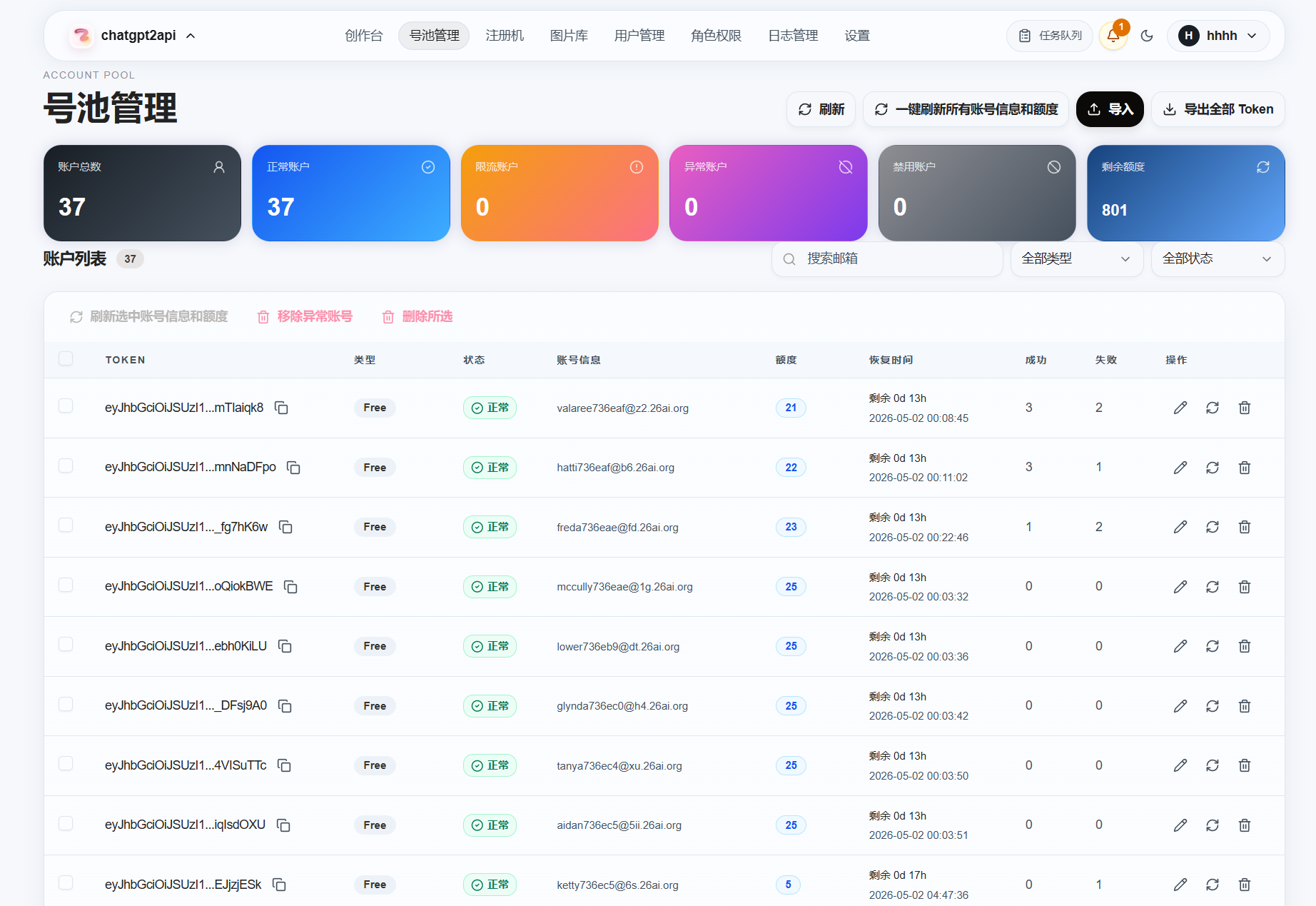Expand the hhhh user menu
Screen dimensions: 1316x906
click(1218, 36)
